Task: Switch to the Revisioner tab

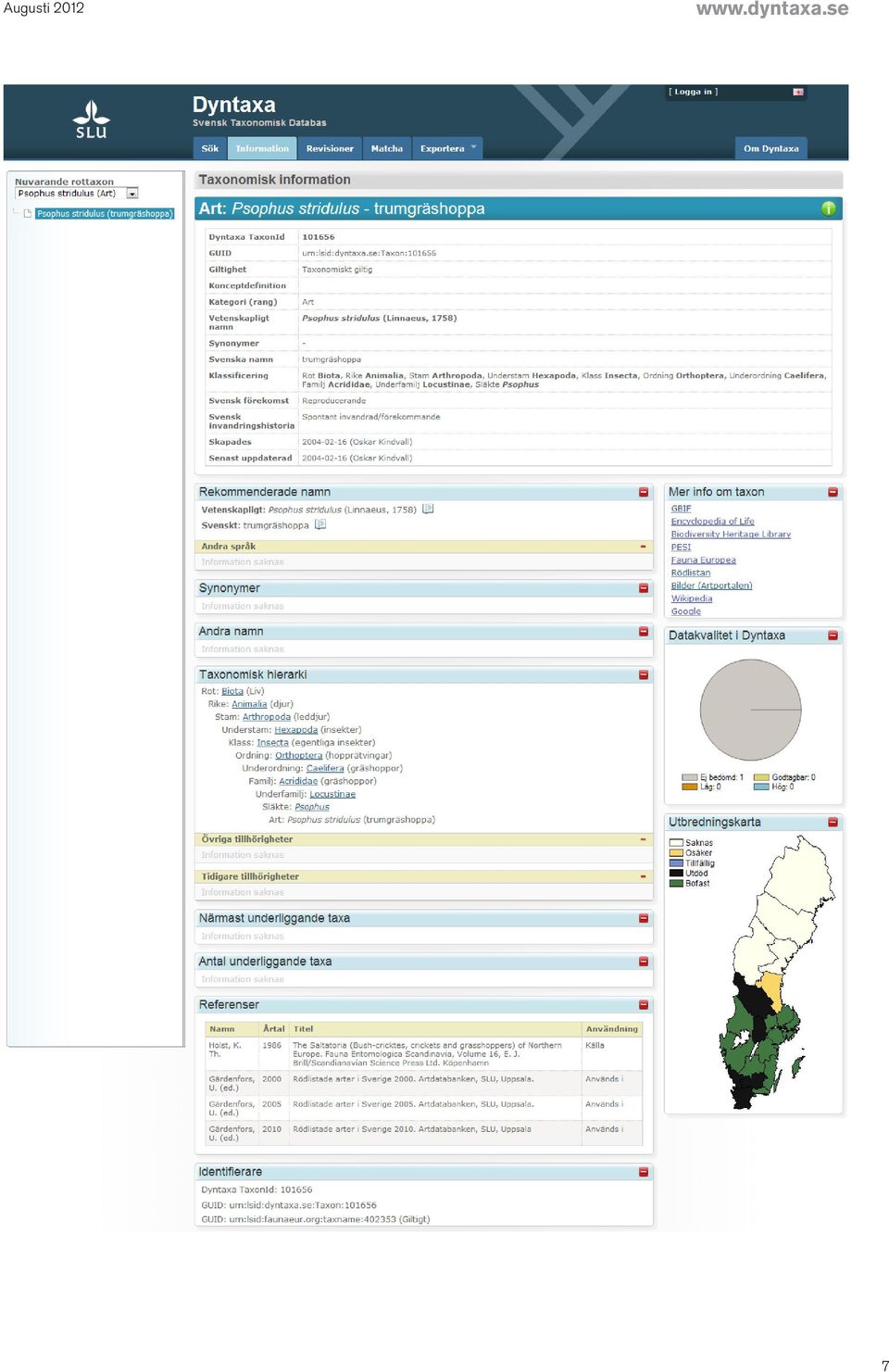Action: pyautogui.click(x=330, y=148)
